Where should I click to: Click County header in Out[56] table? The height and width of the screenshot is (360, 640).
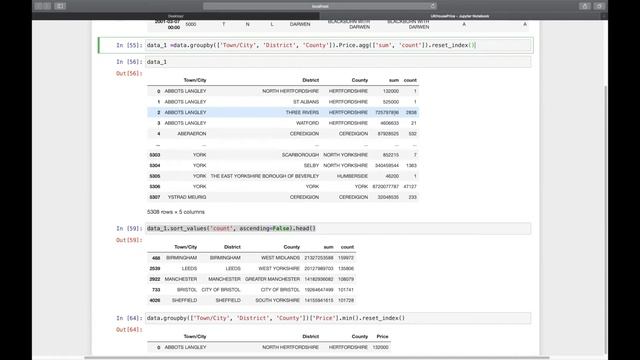360,80
